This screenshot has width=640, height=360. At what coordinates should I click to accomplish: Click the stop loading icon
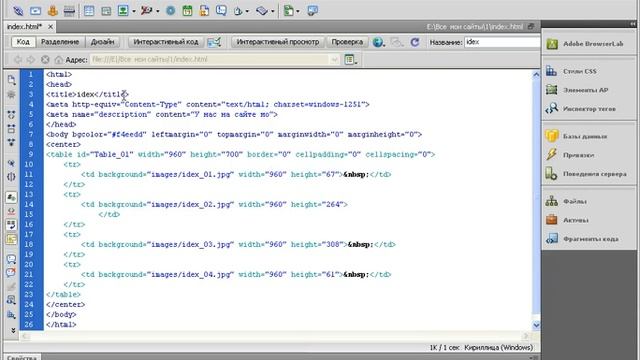pyautogui.click(x=45, y=60)
